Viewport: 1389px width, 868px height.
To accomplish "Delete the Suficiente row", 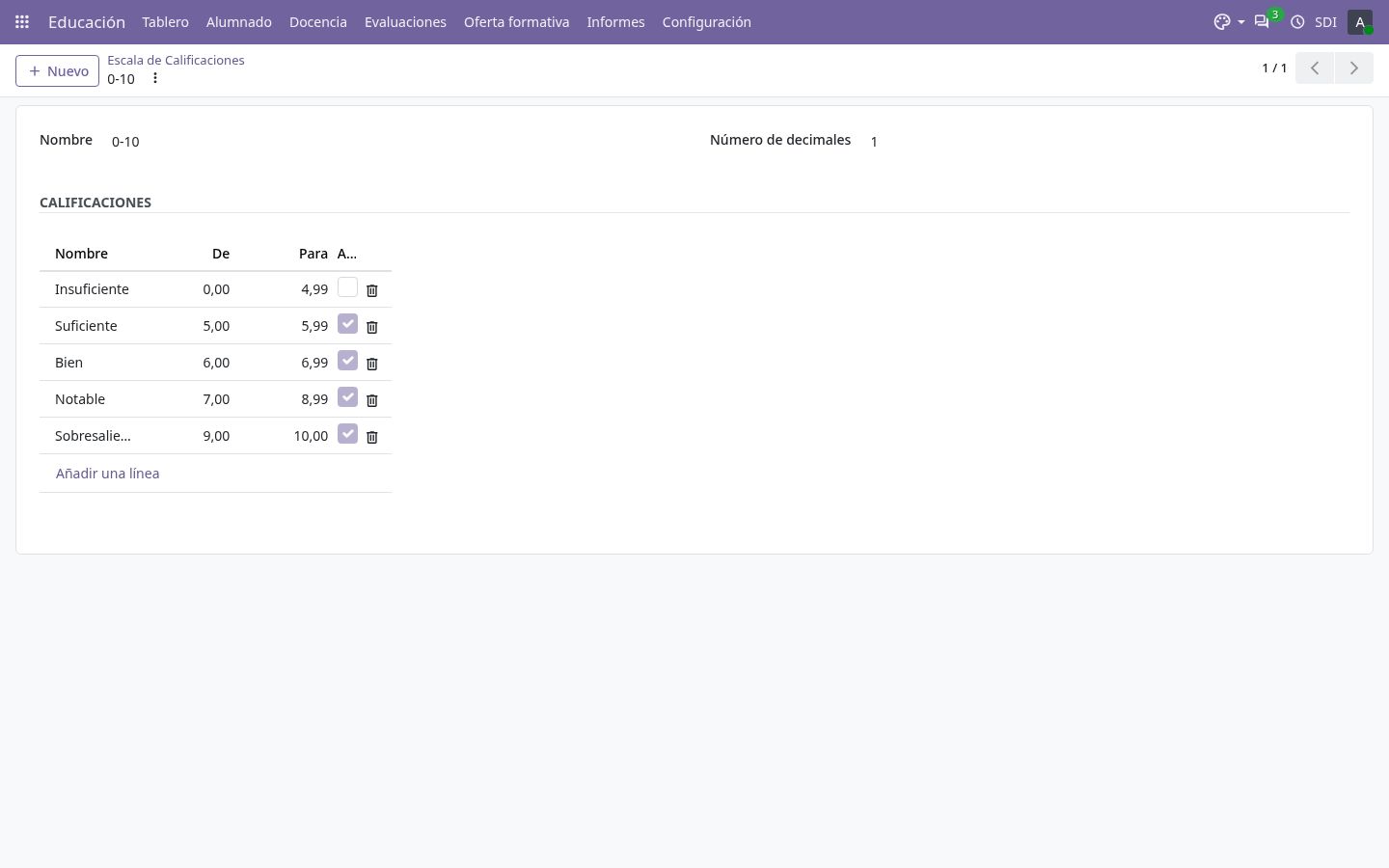I will [372, 327].
